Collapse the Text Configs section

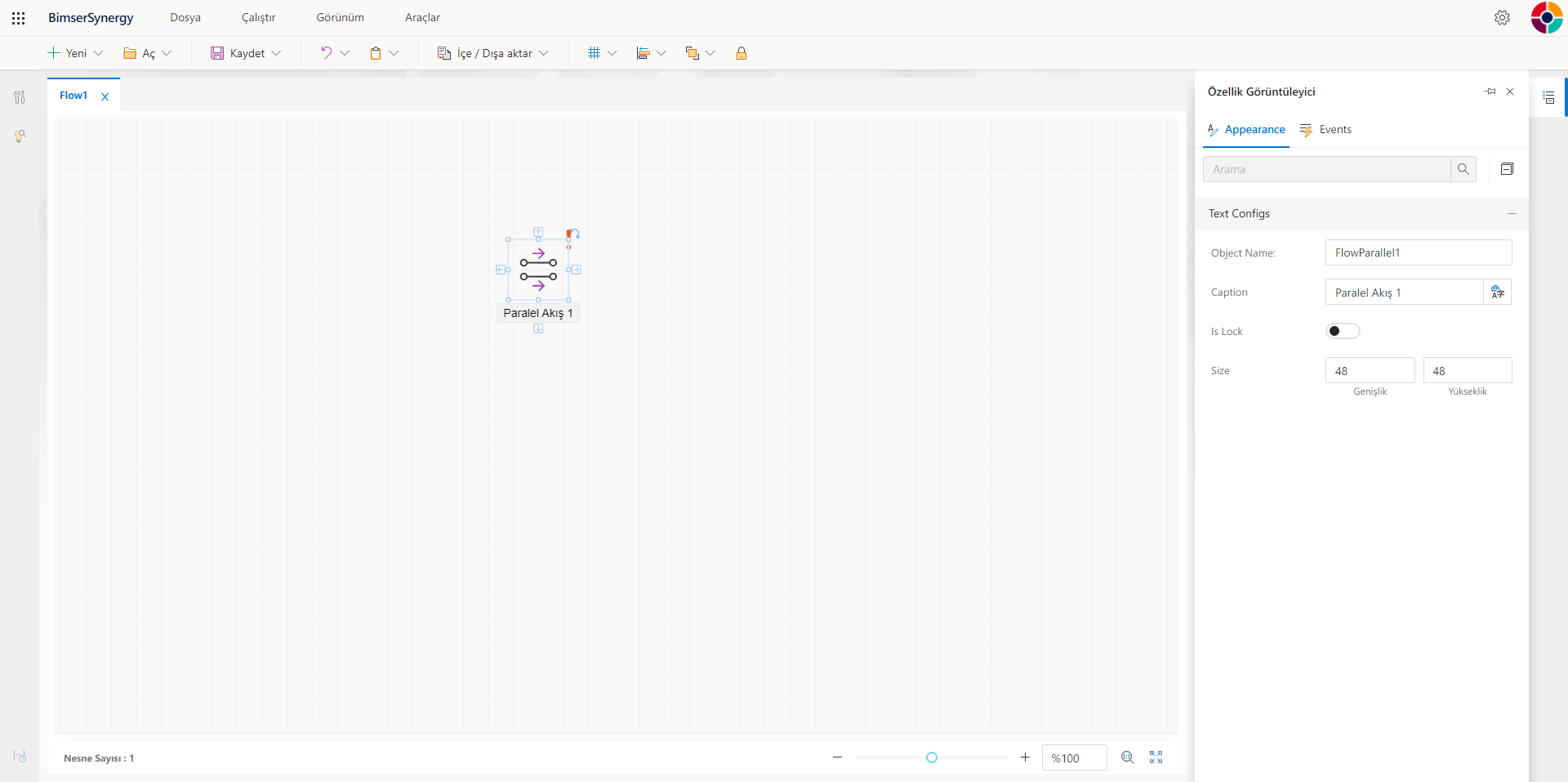pyautogui.click(x=1512, y=213)
